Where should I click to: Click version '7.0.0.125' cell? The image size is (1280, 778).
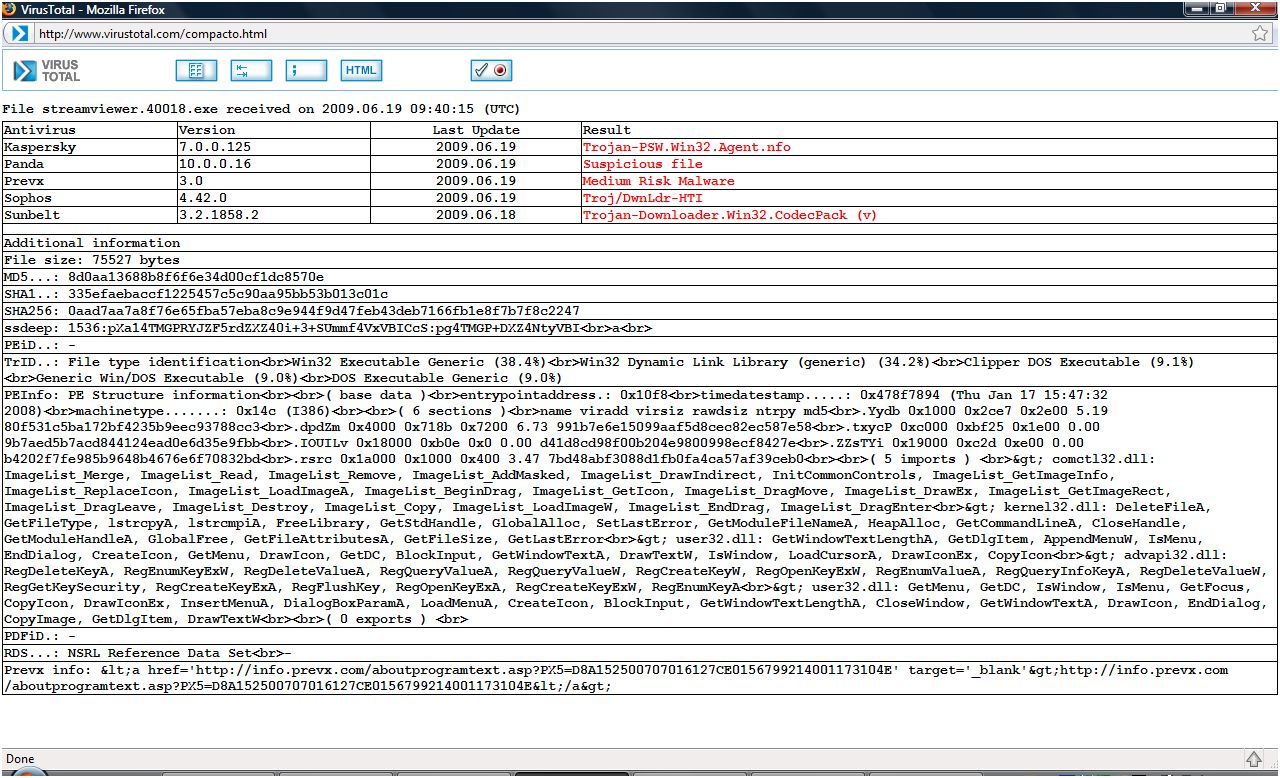(275, 147)
